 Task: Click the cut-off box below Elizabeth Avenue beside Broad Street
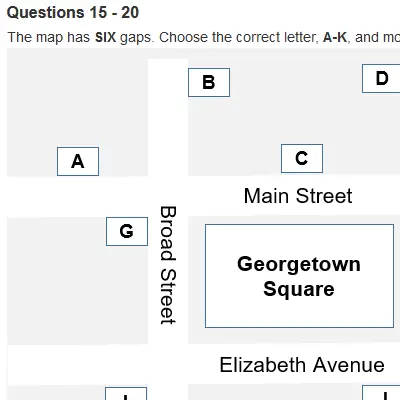[126, 393]
